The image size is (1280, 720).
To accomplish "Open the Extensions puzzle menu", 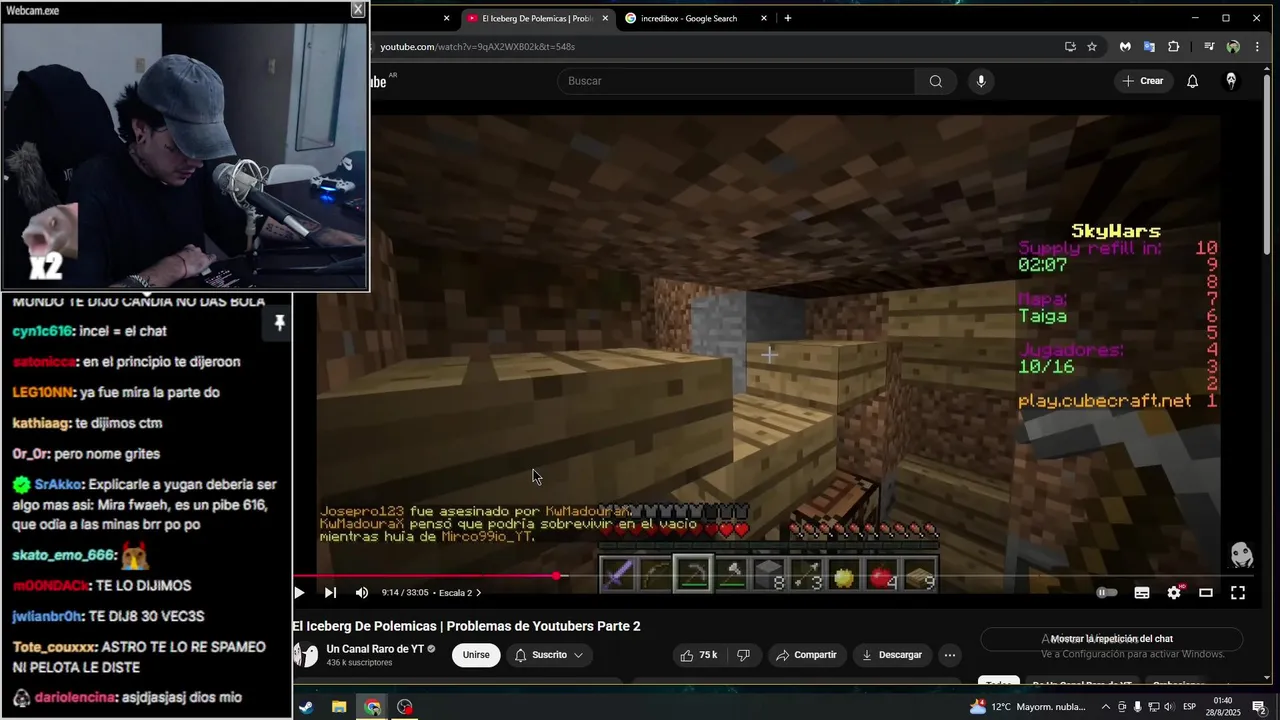I will tap(1174, 47).
